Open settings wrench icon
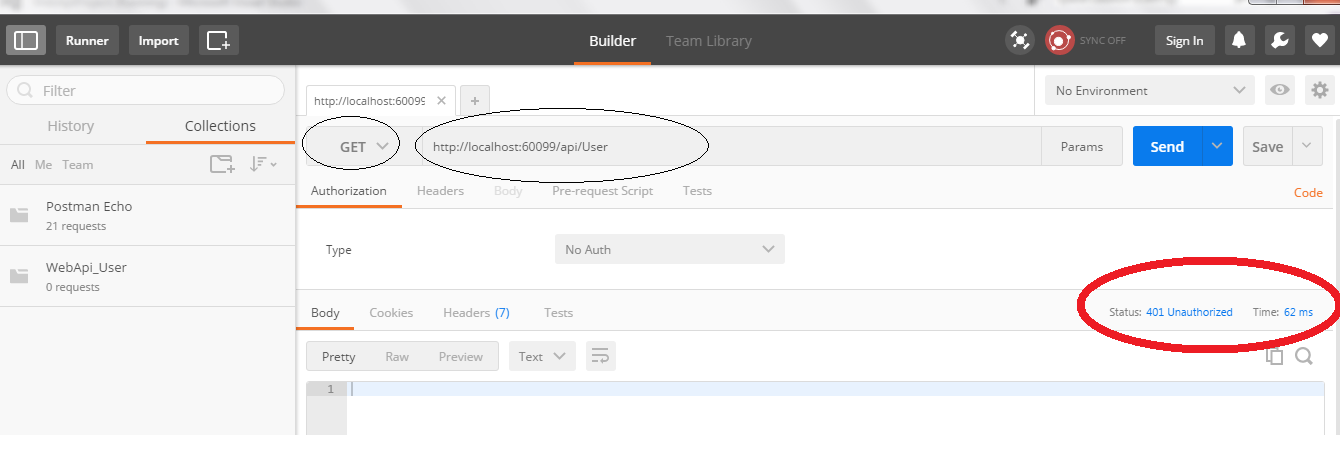The image size is (1340, 471). point(1279,40)
